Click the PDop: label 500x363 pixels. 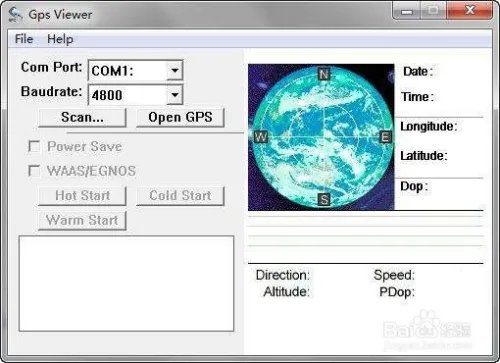397,292
